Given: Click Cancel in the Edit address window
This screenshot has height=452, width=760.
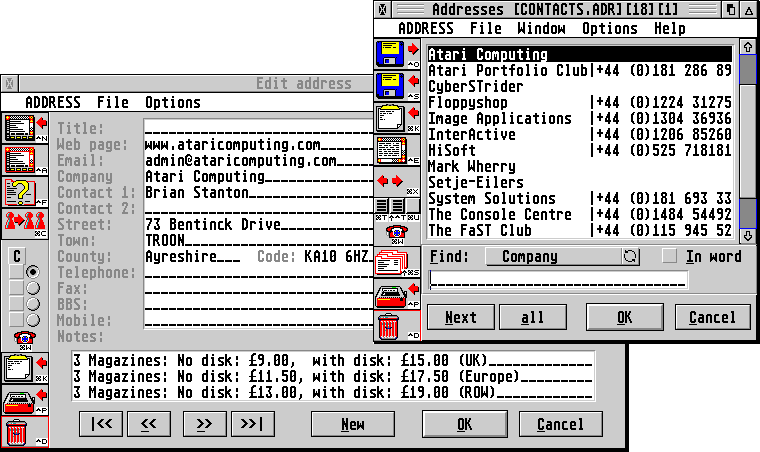Looking at the screenshot, I should tap(560, 424).
